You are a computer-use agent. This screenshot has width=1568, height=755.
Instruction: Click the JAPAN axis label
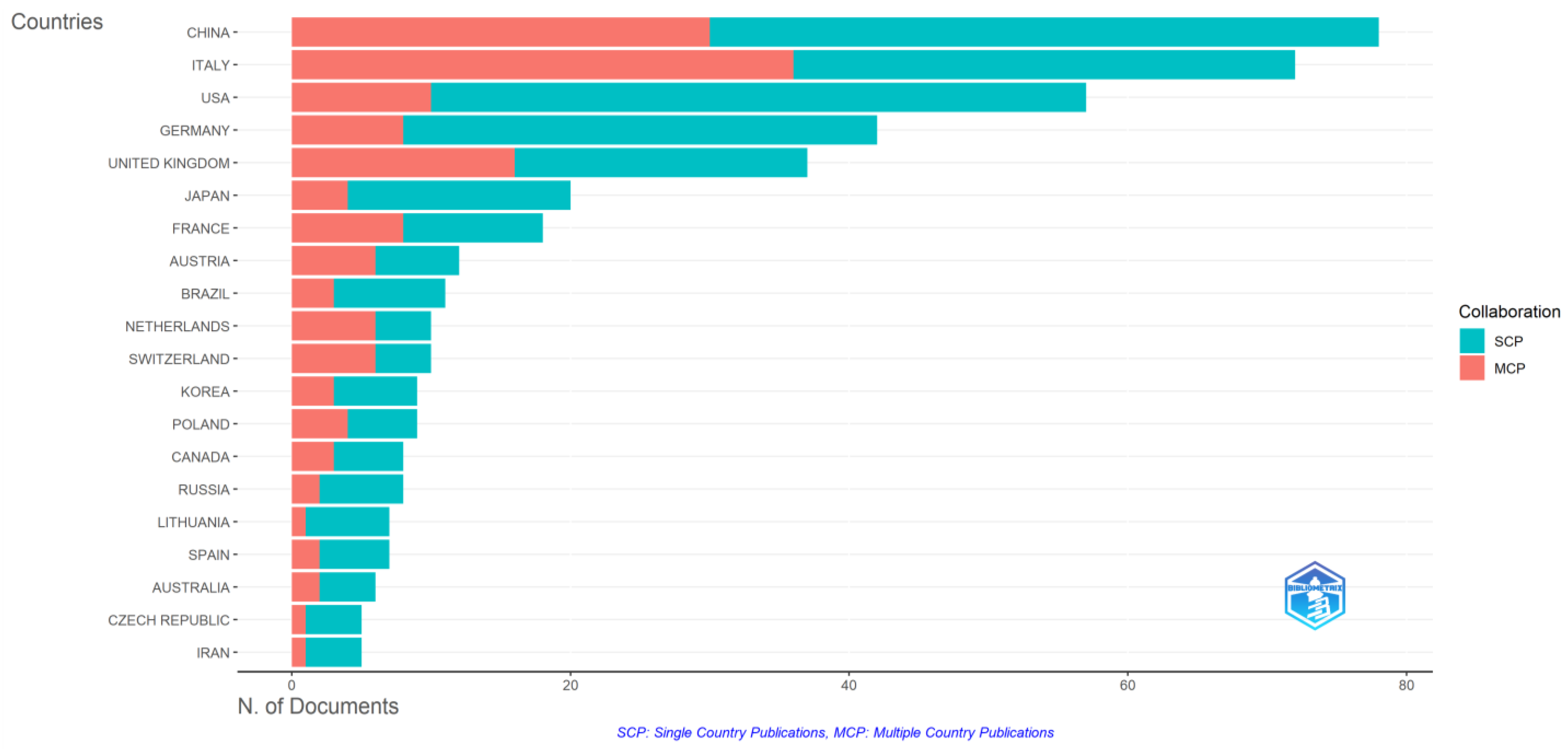point(207,196)
